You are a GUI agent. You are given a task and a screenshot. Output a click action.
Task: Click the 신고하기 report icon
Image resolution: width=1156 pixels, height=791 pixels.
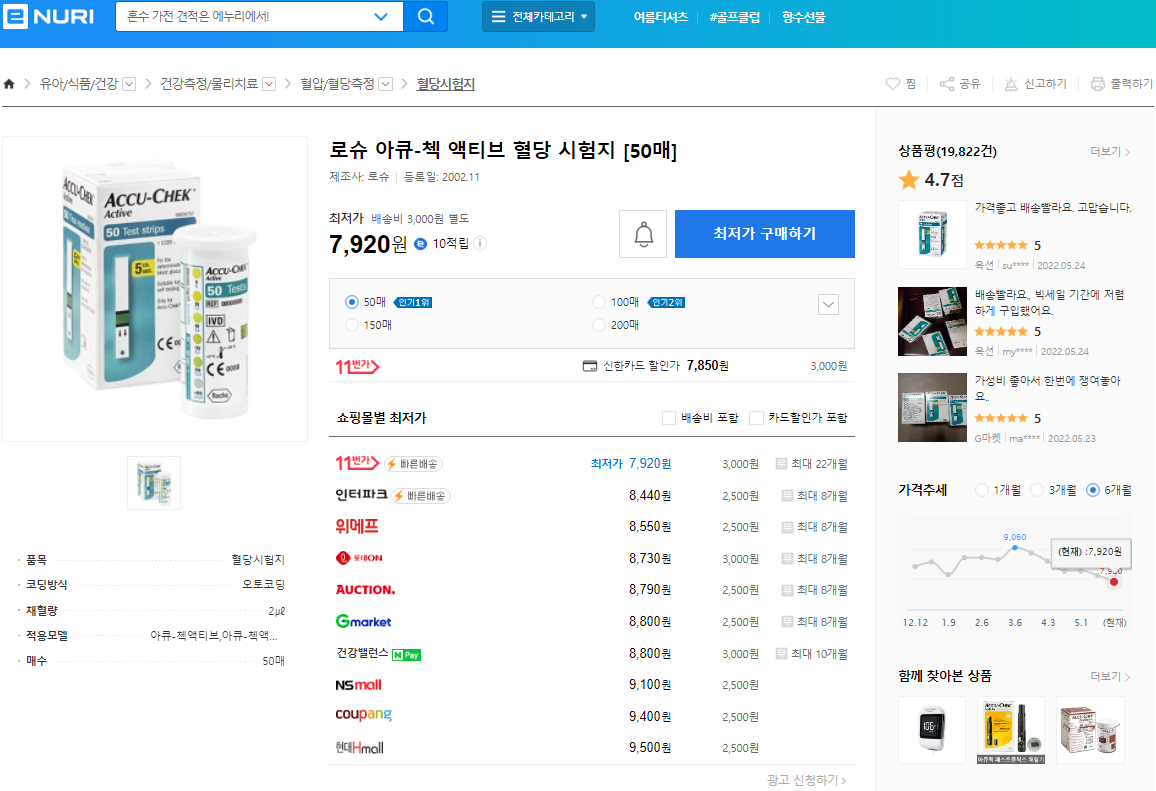click(x=1011, y=84)
